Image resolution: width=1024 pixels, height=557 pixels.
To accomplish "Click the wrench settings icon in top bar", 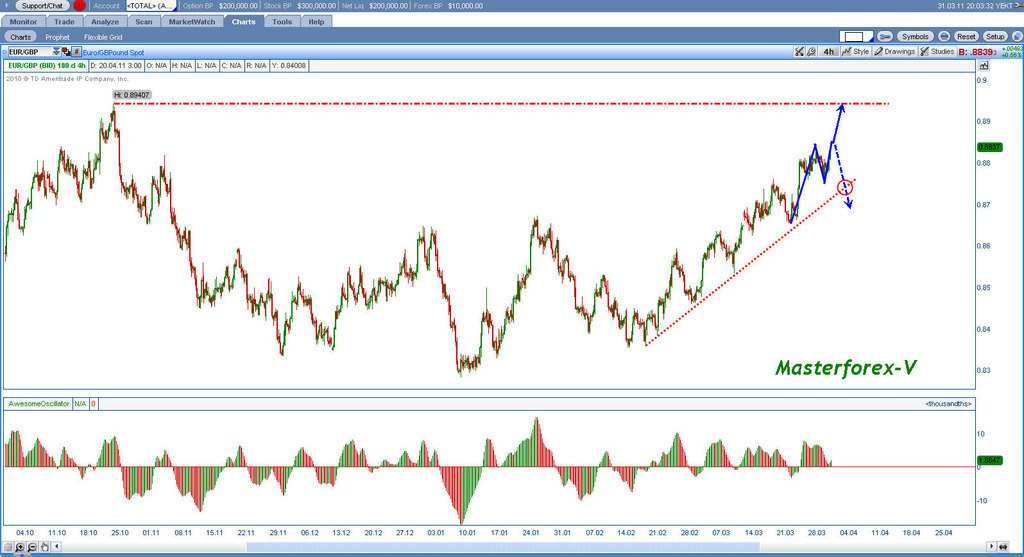I will coord(885,37).
